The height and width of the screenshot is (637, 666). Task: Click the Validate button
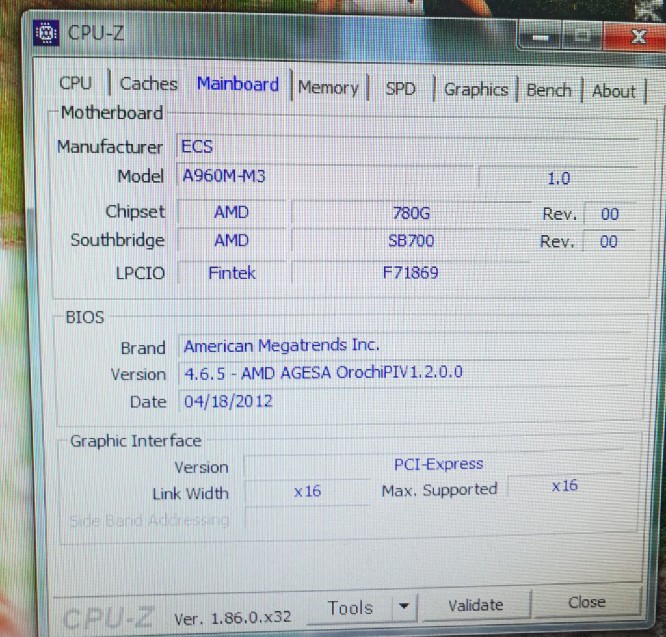[476, 605]
